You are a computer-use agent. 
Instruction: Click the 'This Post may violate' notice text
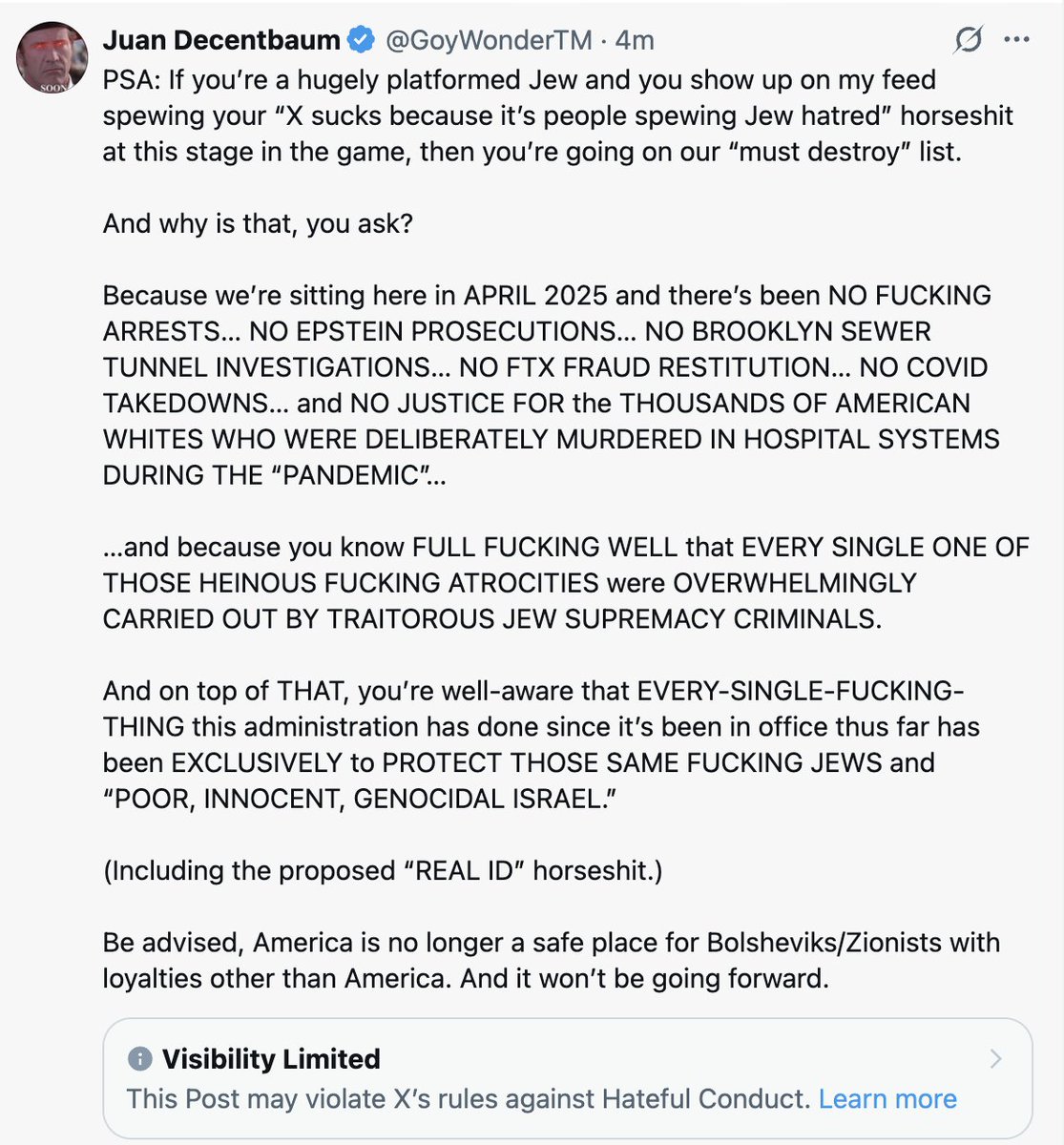tap(468, 1099)
